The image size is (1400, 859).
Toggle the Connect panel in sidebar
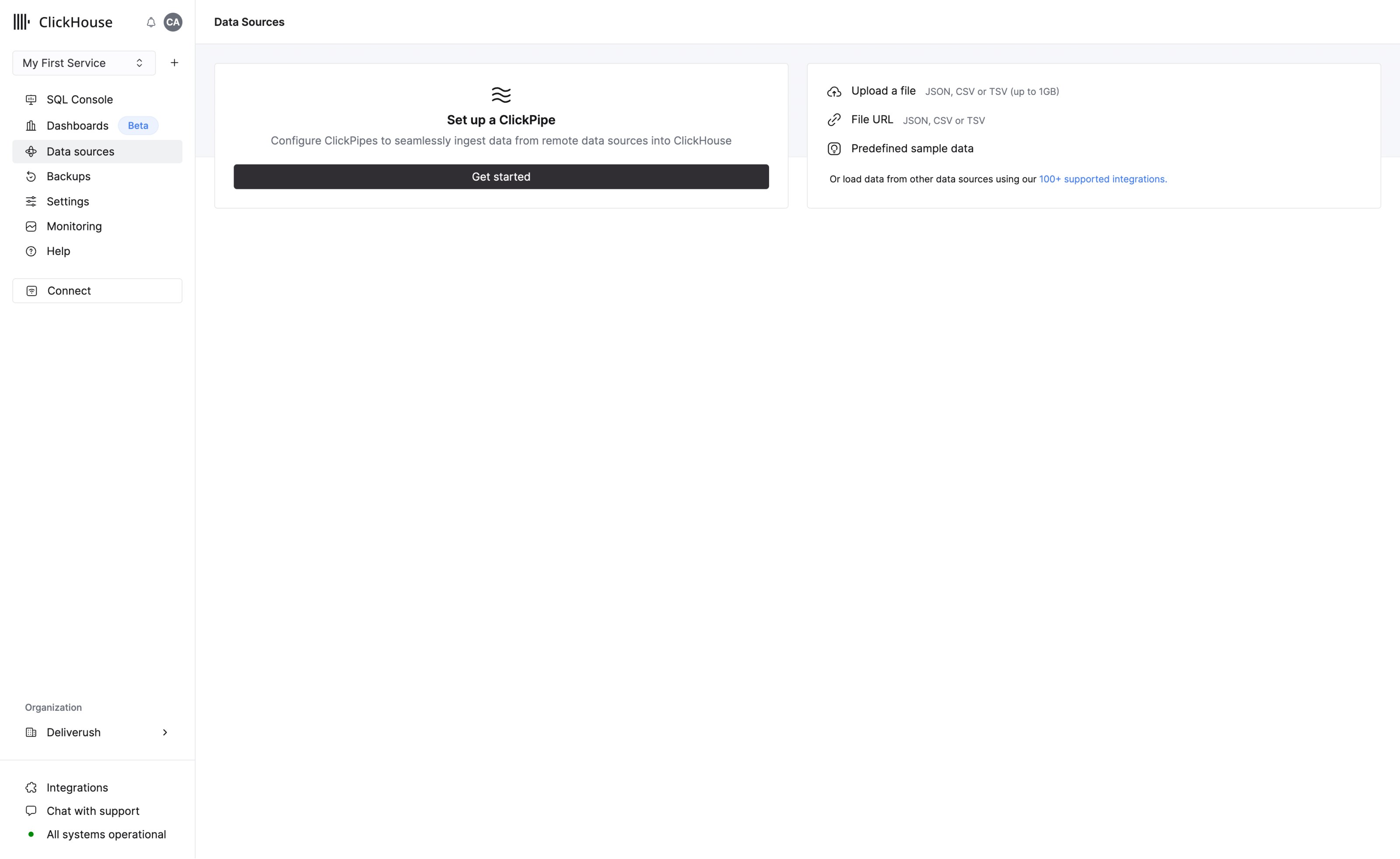pyautogui.click(x=97, y=290)
